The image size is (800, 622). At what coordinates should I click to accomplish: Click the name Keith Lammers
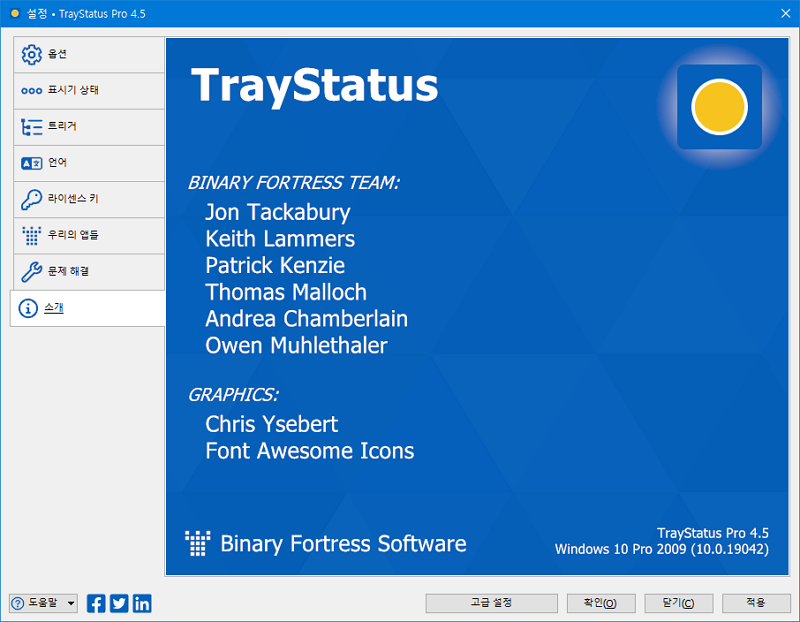(x=280, y=239)
